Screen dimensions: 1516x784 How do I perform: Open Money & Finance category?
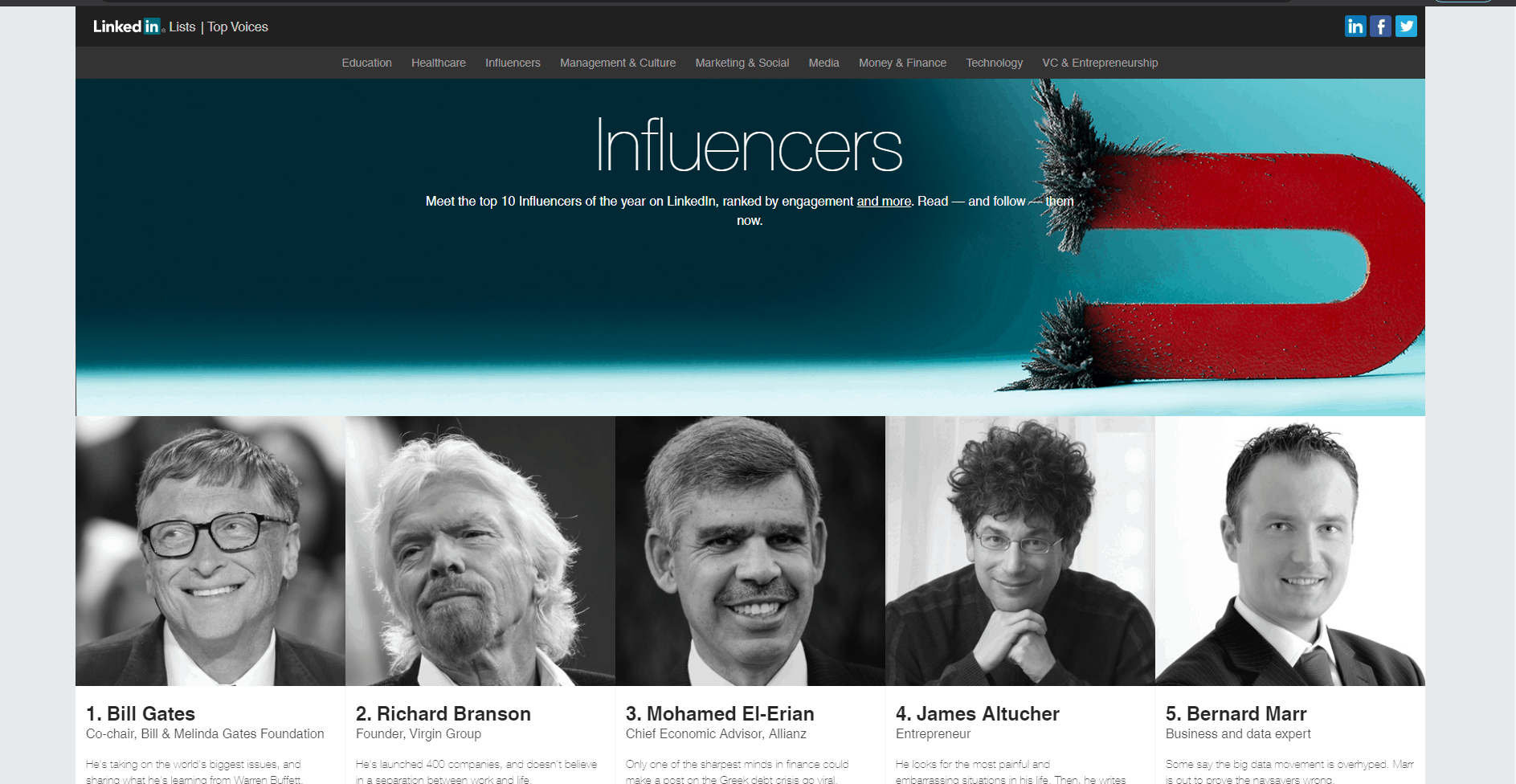(x=902, y=63)
